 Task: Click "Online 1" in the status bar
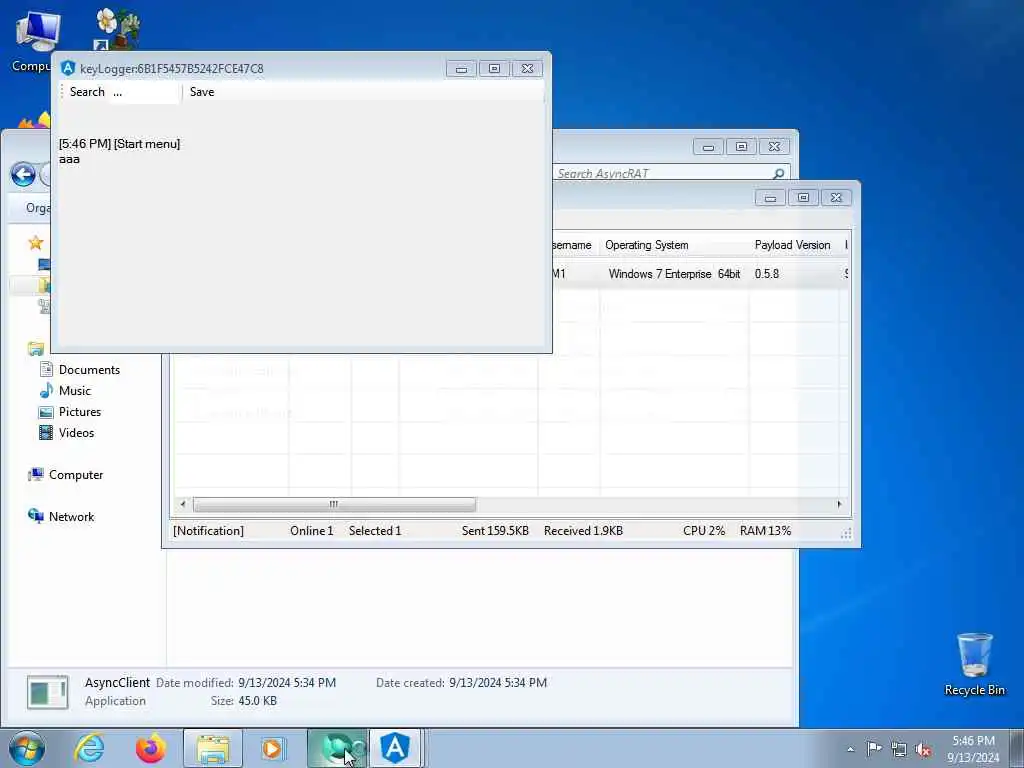click(x=312, y=531)
